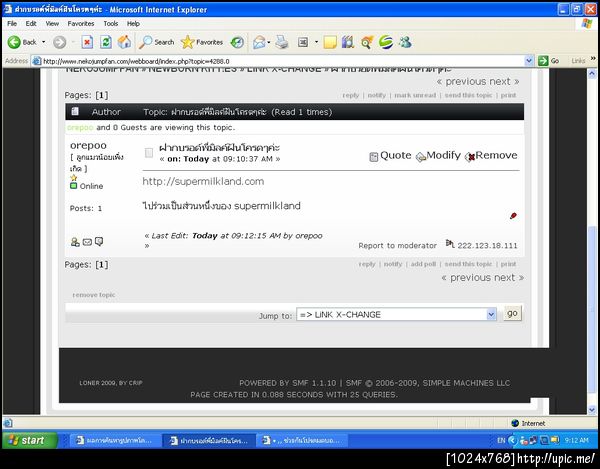Click the IP address logged icon
This screenshot has width=600, height=469.
pyautogui.click(x=450, y=244)
